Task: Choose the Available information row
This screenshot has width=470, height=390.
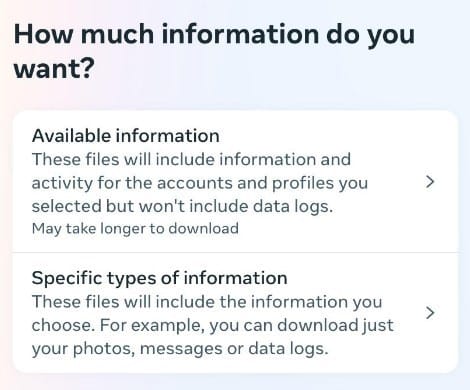Action: [x=235, y=182]
